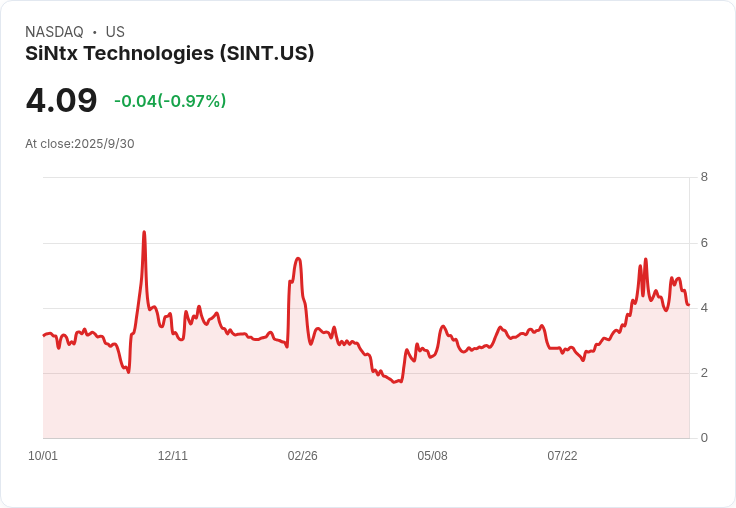Image resolution: width=736 pixels, height=508 pixels.
Task: Click the 6 label on the price axis
Action: (x=704, y=243)
